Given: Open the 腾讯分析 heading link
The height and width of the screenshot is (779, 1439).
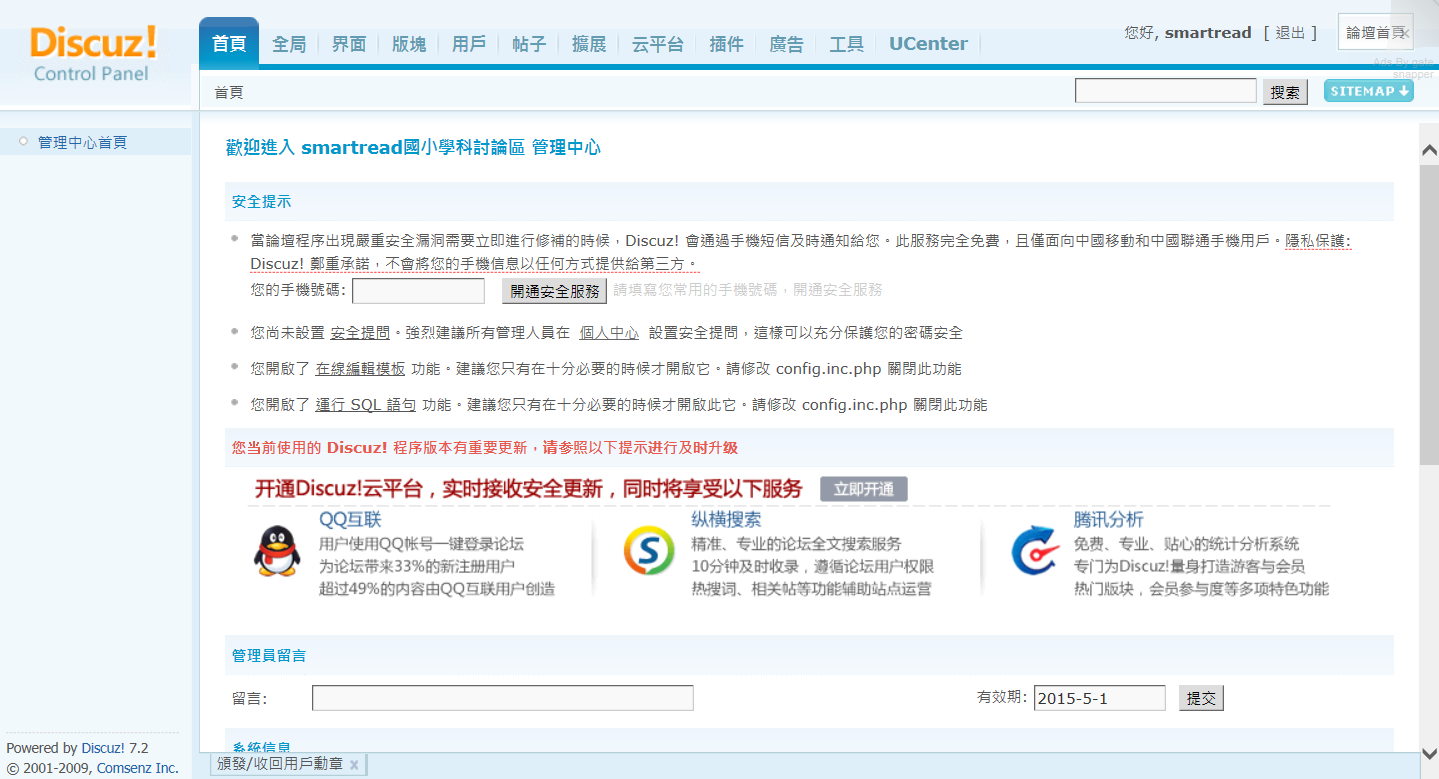Looking at the screenshot, I should click(x=1108, y=520).
